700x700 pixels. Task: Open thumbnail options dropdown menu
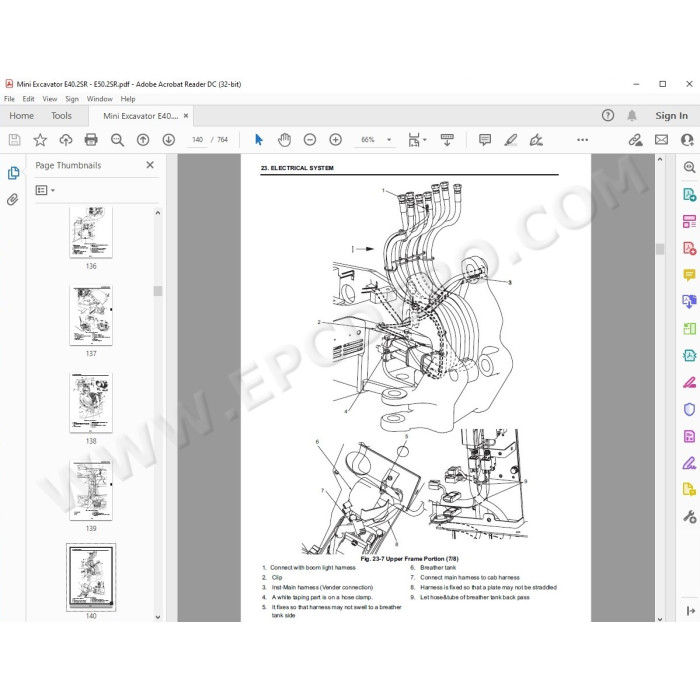click(45, 191)
